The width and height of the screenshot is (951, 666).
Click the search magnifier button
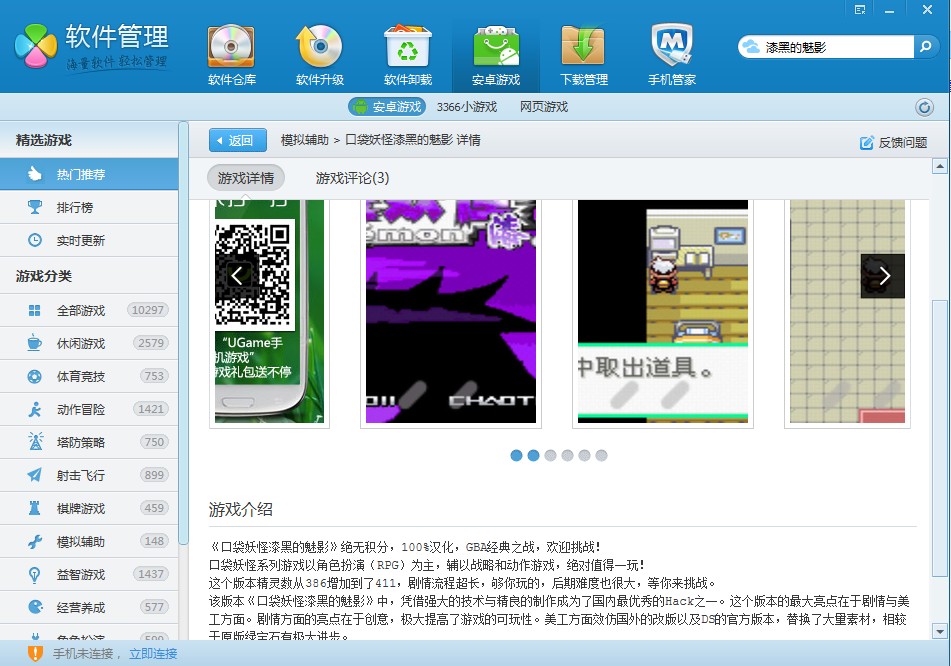[x=926, y=47]
